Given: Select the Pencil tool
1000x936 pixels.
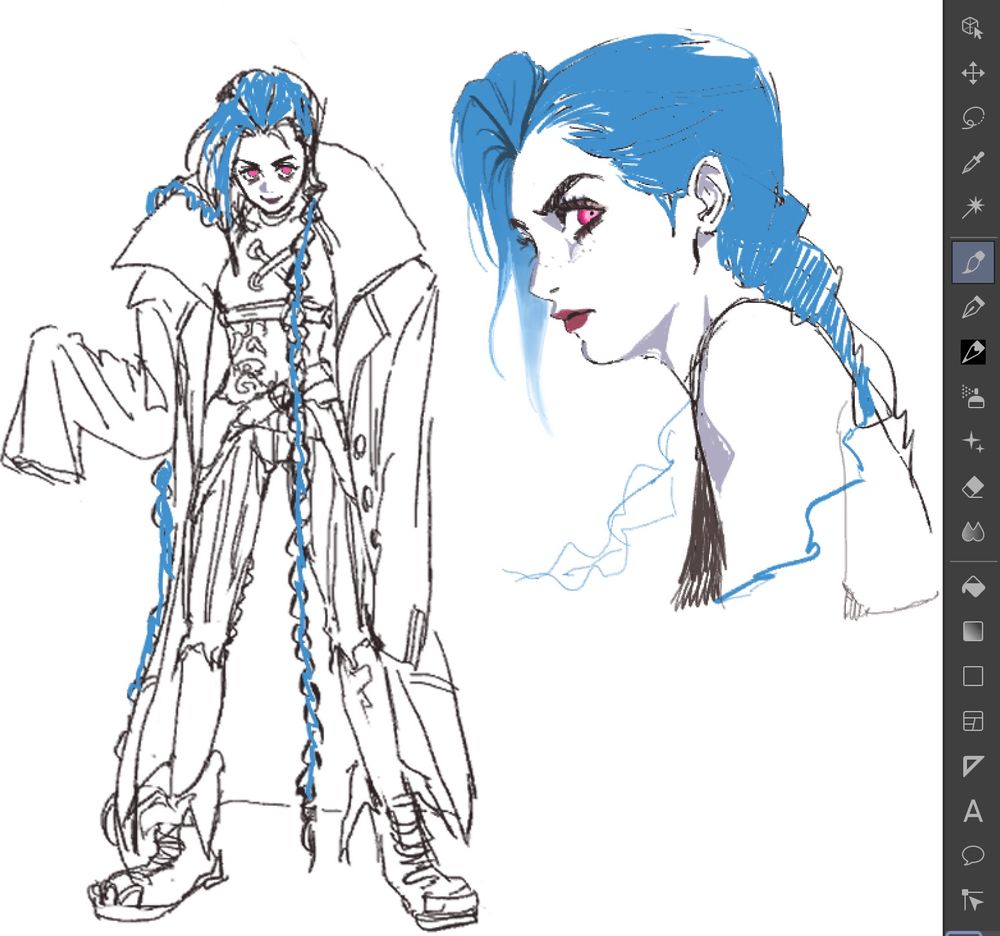Looking at the screenshot, I should pos(972,307).
